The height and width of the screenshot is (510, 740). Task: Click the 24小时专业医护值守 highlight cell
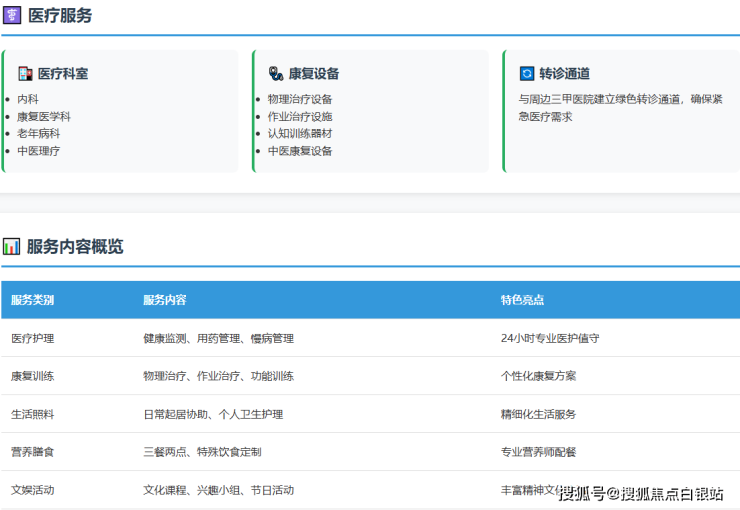pyautogui.click(x=550, y=338)
